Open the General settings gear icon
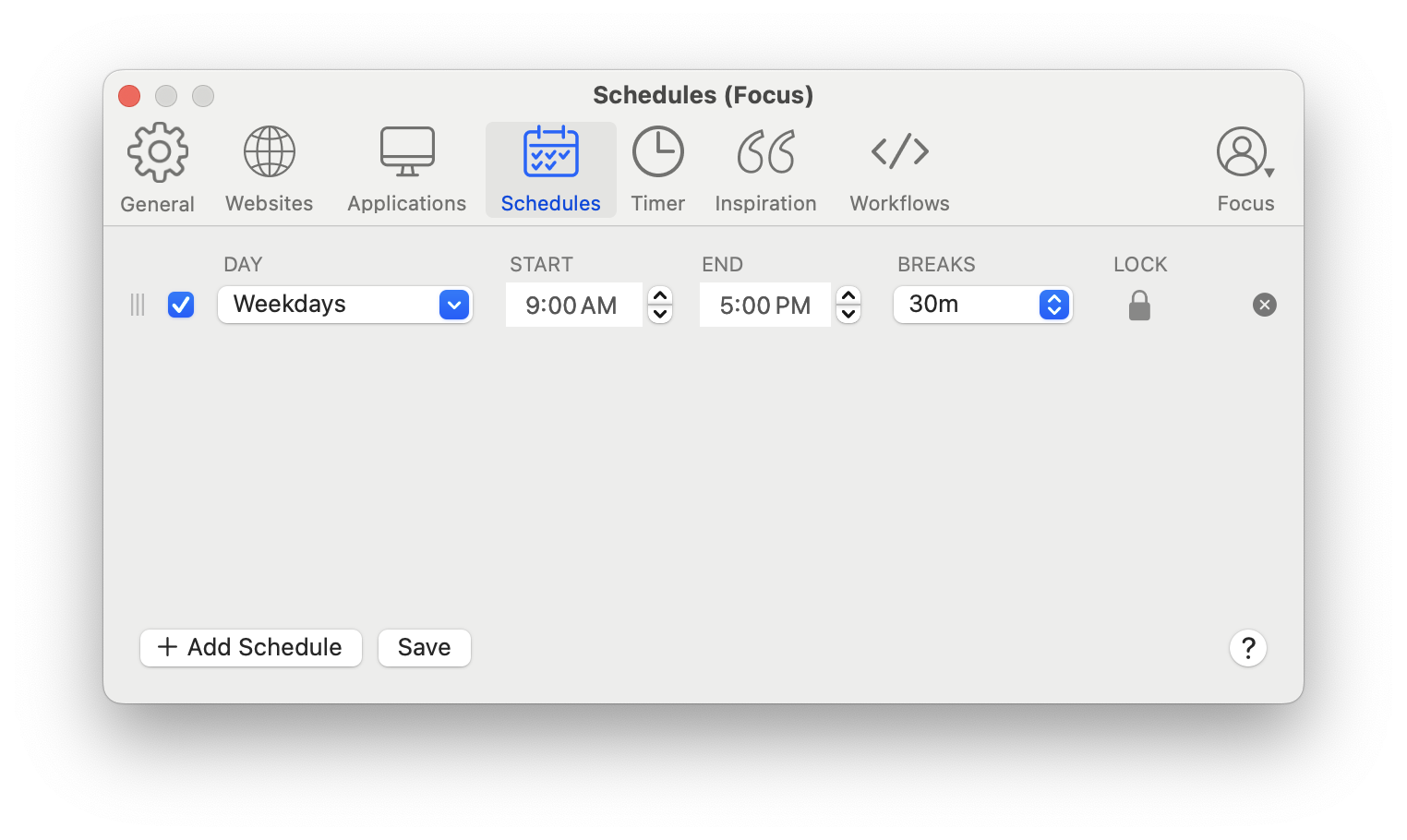The width and height of the screenshot is (1407, 840). tap(158, 153)
